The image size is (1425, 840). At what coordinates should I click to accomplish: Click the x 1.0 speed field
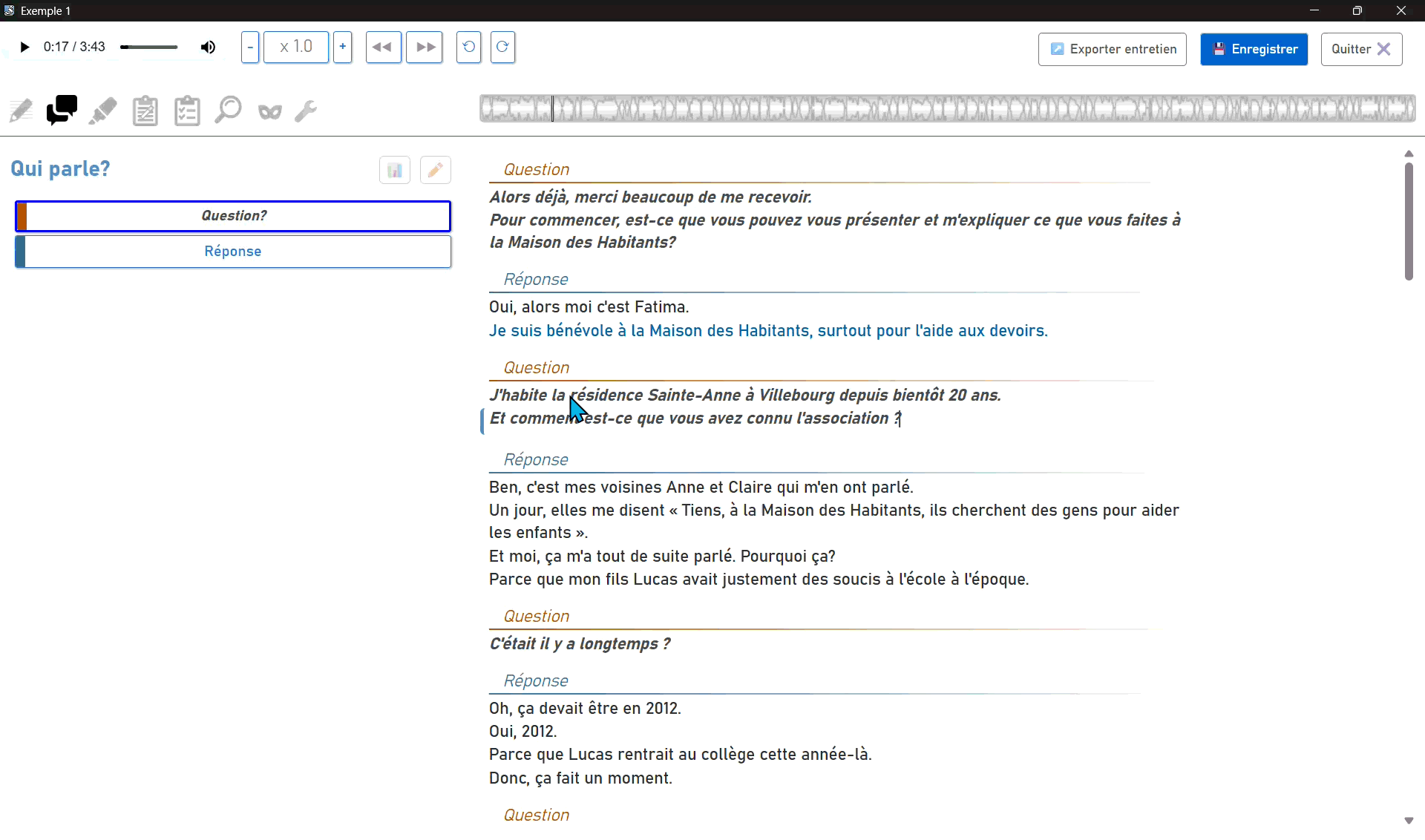point(296,47)
